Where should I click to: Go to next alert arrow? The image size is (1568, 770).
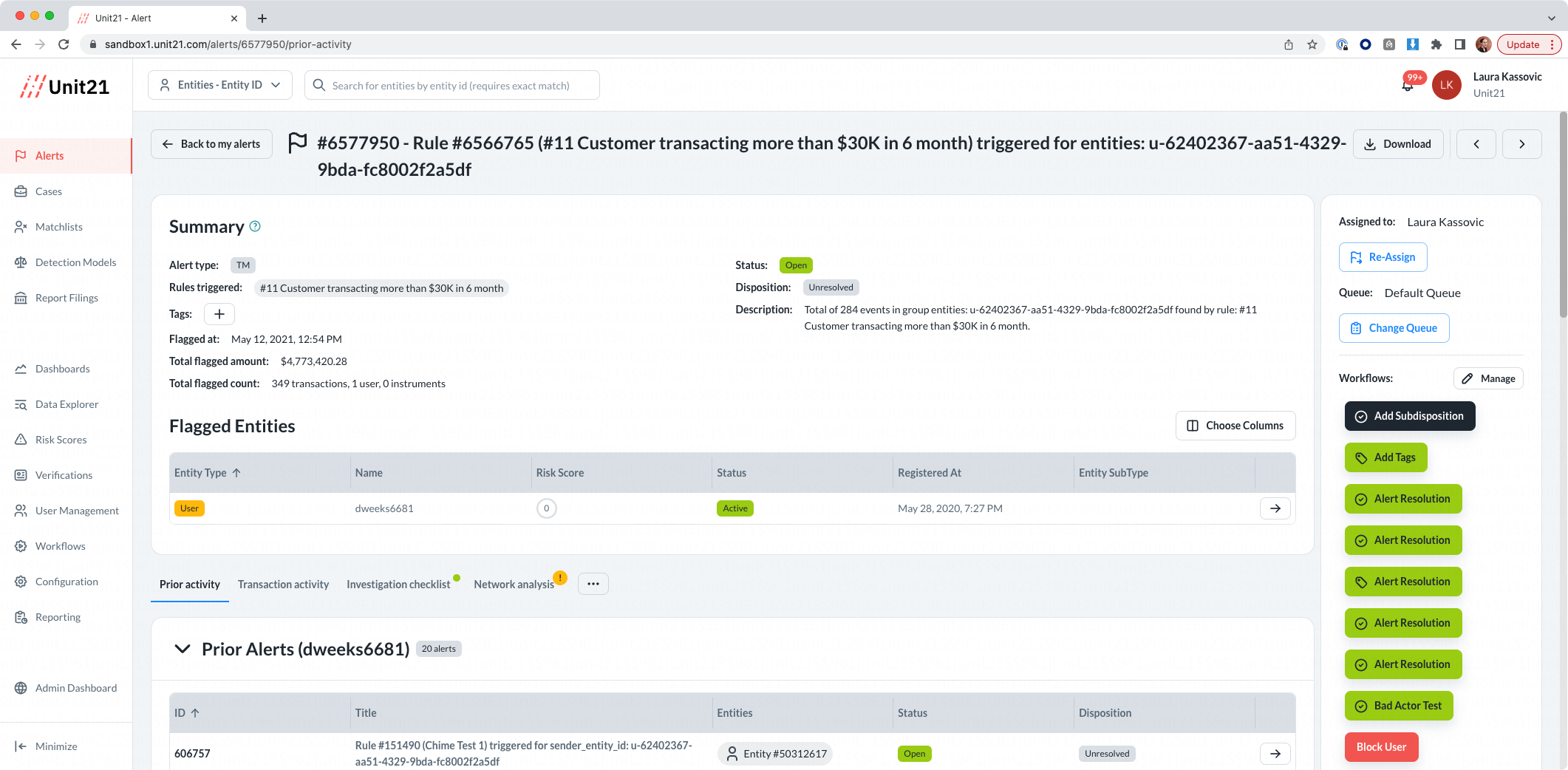click(x=1522, y=144)
